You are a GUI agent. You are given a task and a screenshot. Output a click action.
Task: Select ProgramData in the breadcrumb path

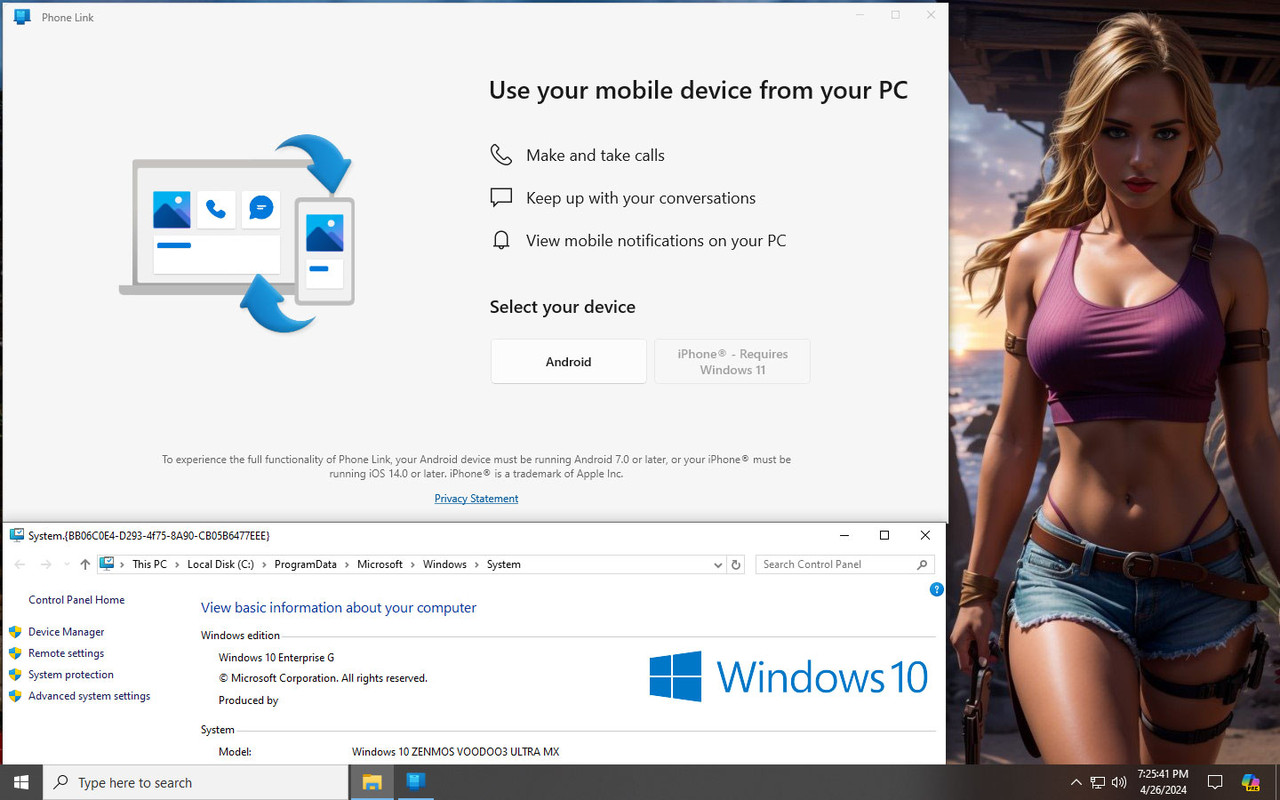click(305, 564)
